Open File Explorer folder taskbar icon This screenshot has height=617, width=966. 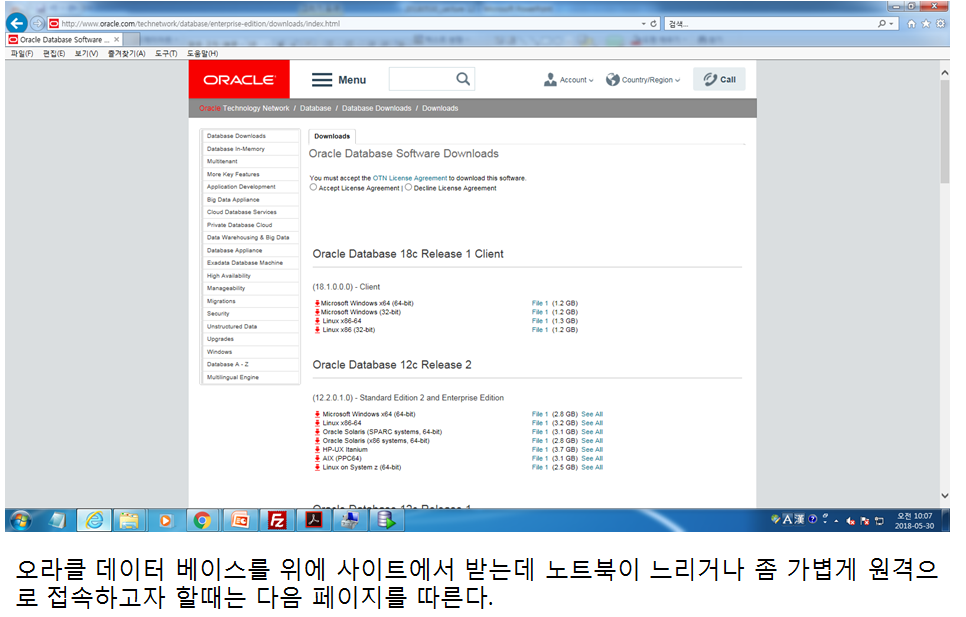(x=129, y=521)
